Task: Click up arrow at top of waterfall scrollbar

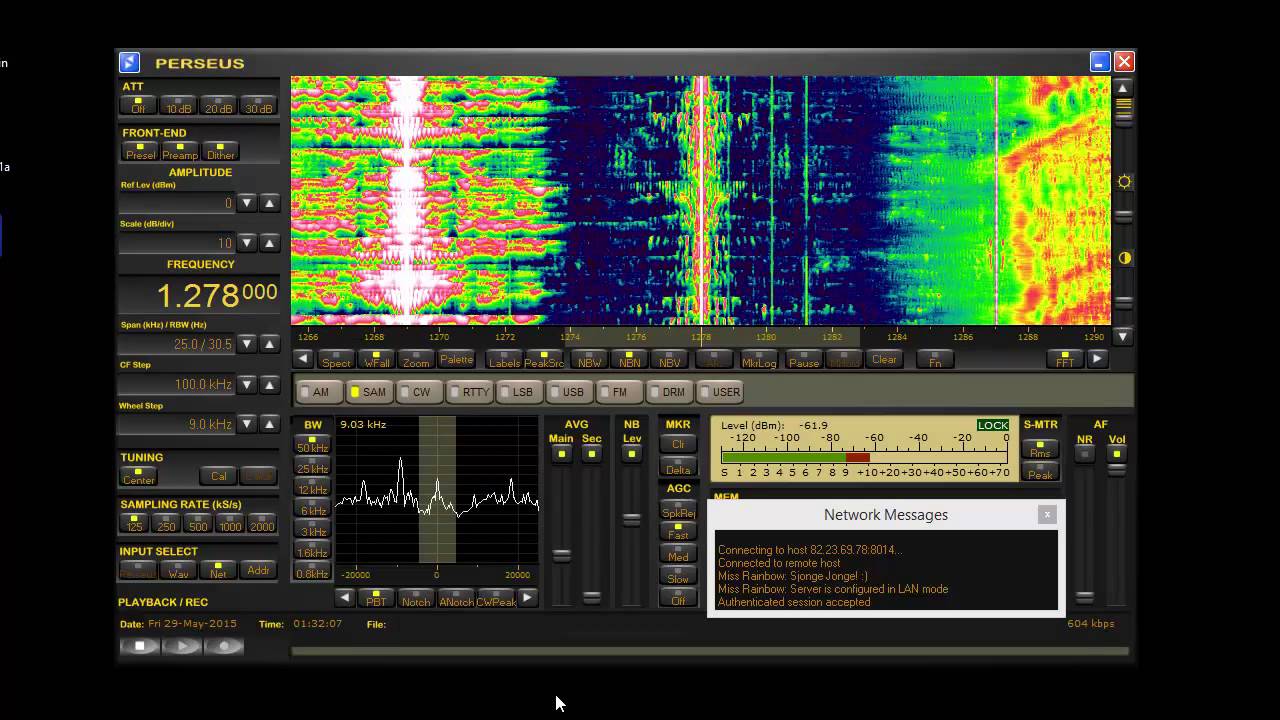Action: (x=1123, y=88)
